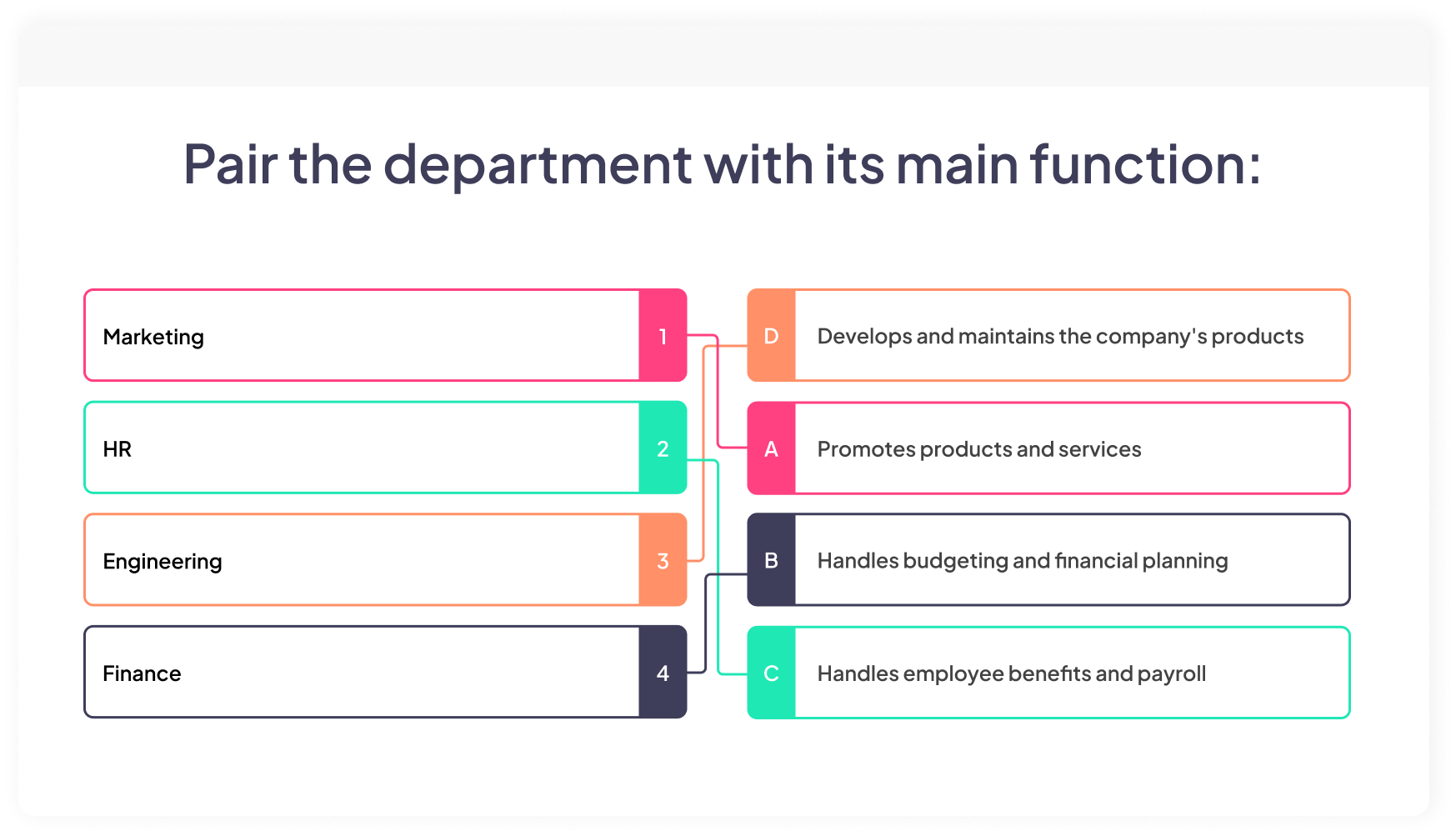Image resolution: width=1456 pixels, height=836 pixels.
Task: Select the Marketing department card
Action: tap(385, 335)
